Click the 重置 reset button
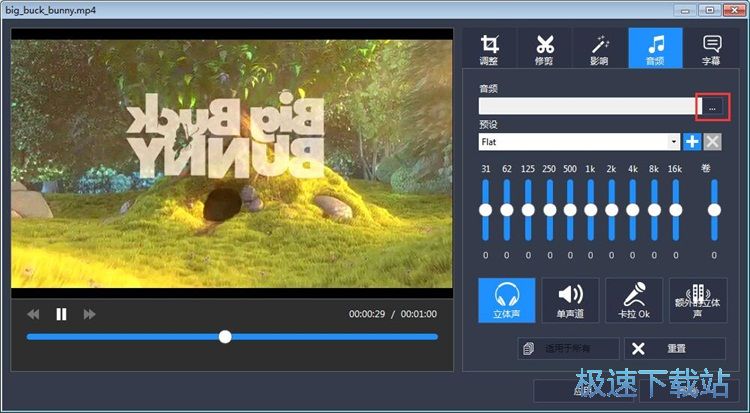Screen dimensions: 750x413 pos(675,348)
